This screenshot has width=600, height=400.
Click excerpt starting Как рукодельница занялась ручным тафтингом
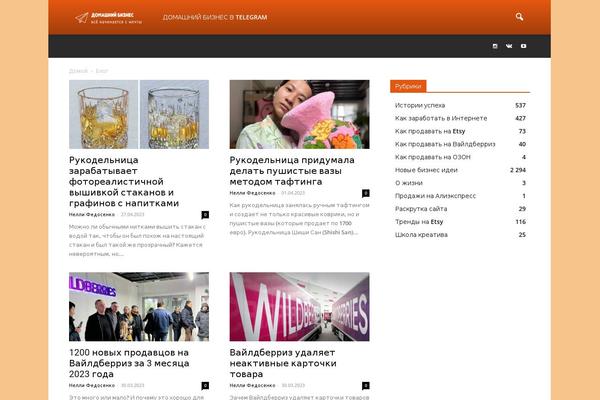point(299,219)
